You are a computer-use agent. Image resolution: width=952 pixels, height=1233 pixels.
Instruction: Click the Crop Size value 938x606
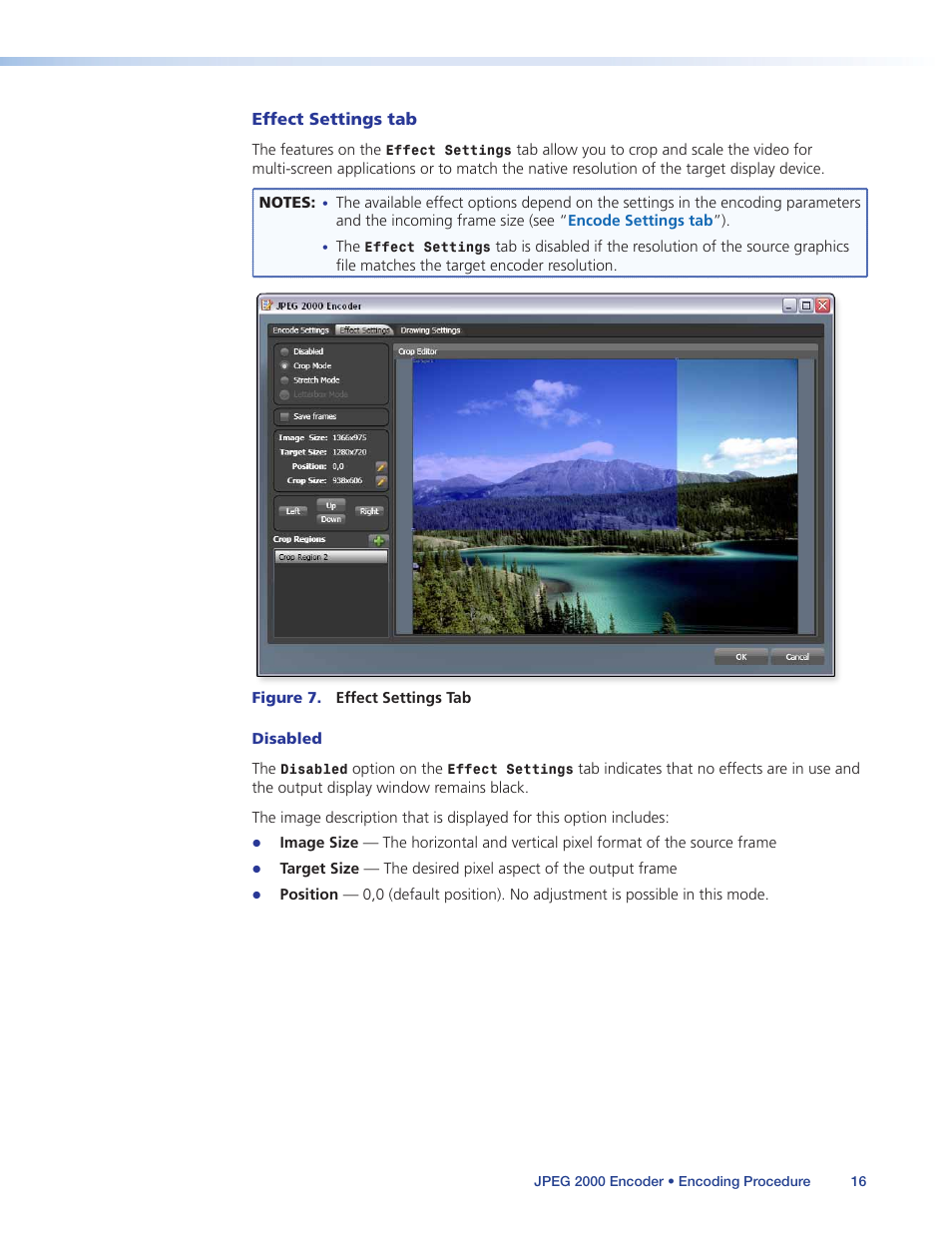pos(347,481)
